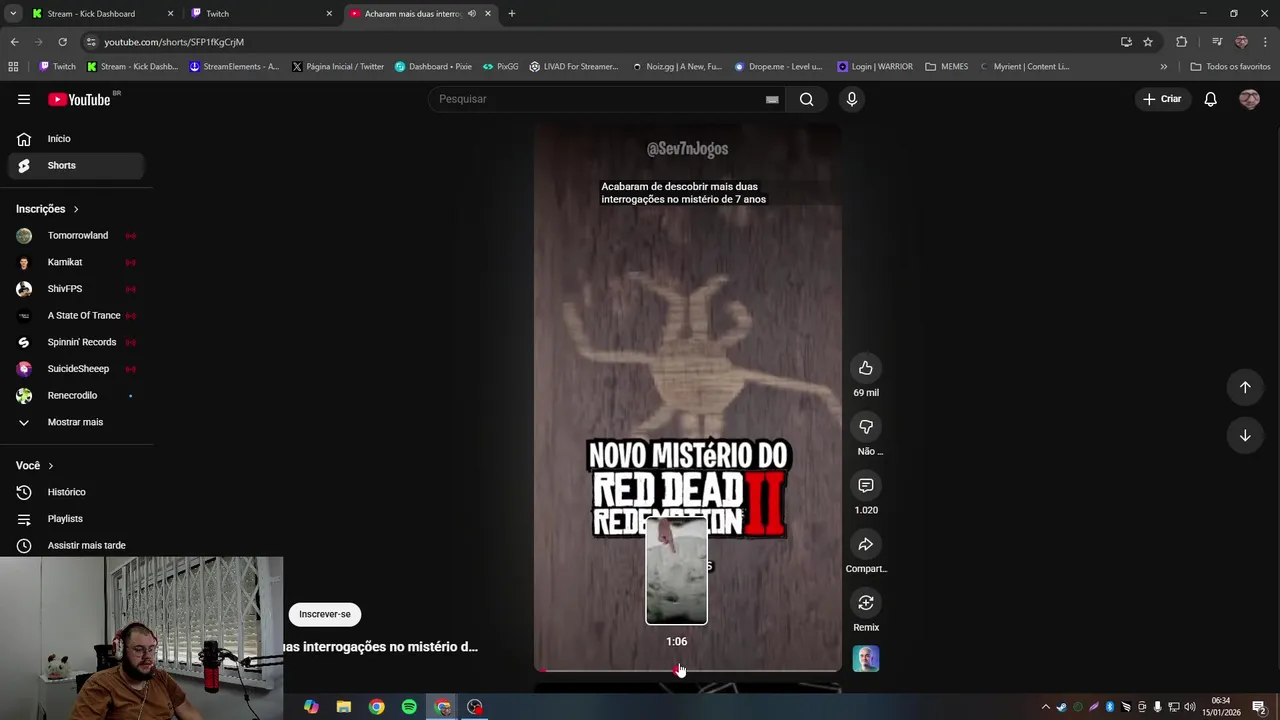The width and height of the screenshot is (1280, 720).
Task: Switch to the Twitch tab
Action: [x=260, y=14]
